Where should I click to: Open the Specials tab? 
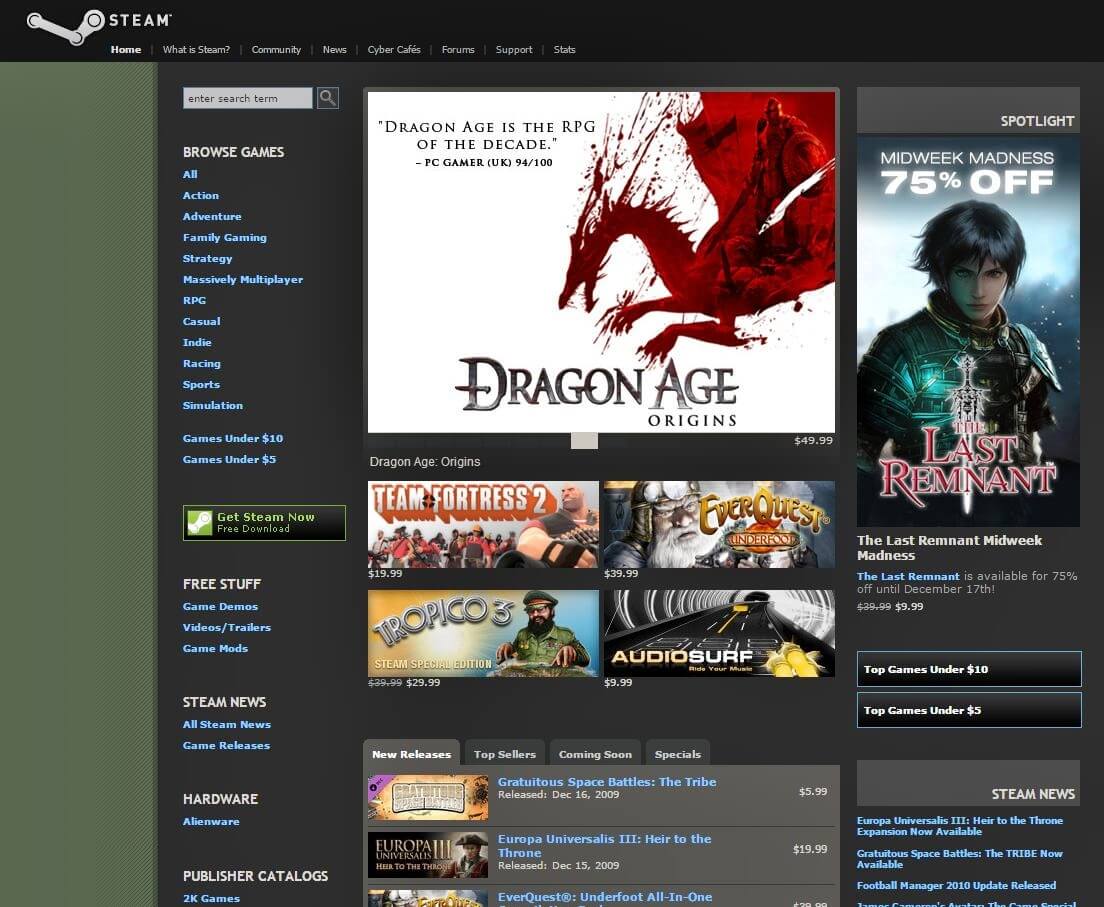pyautogui.click(x=677, y=754)
